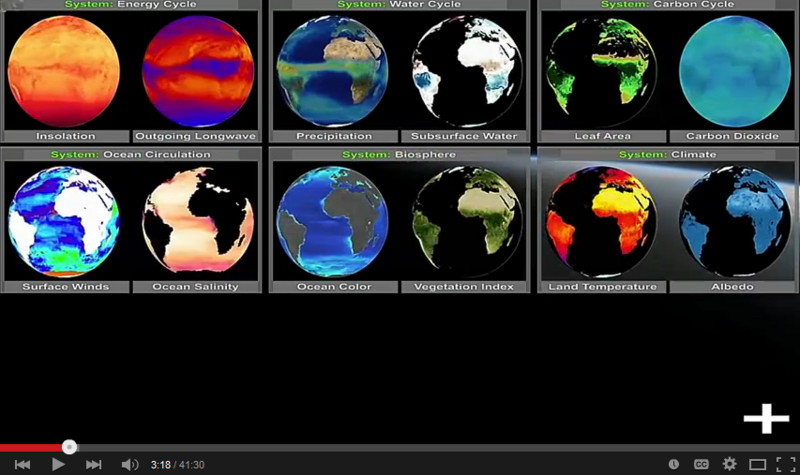The width and height of the screenshot is (800, 475).
Task: Select the Land Temperature globe
Action: [602, 221]
